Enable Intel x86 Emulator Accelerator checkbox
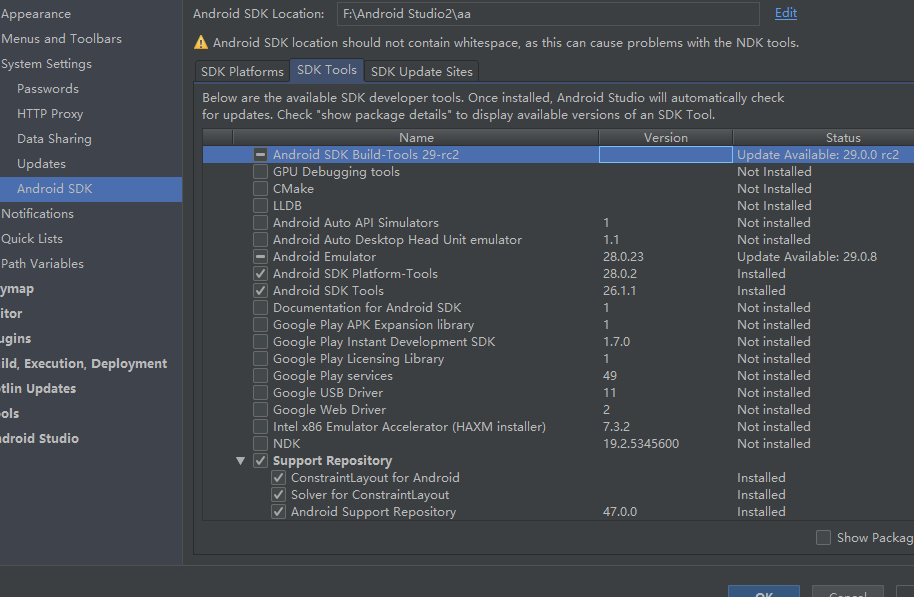 pyautogui.click(x=261, y=427)
